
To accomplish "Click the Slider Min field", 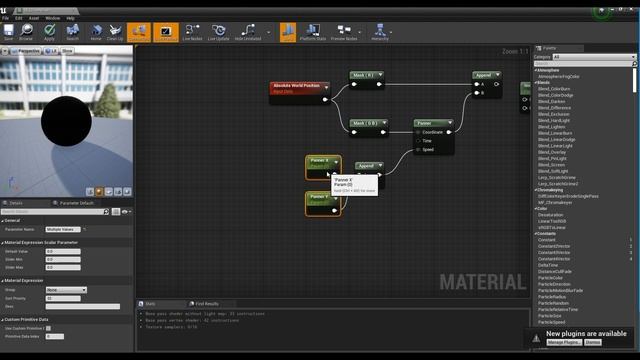I will tap(63, 259).
